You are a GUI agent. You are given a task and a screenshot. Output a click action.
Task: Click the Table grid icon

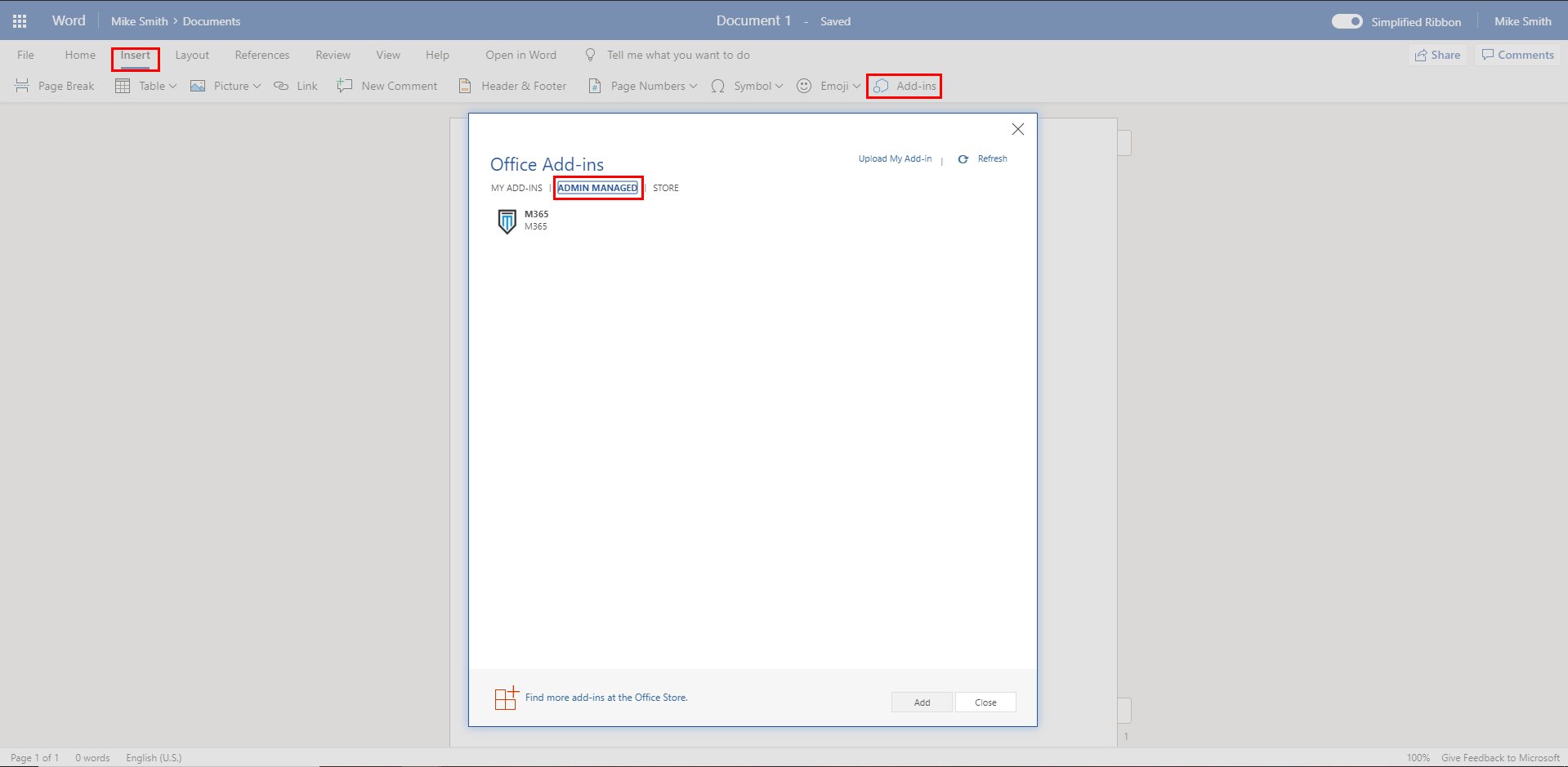pos(123,86)
